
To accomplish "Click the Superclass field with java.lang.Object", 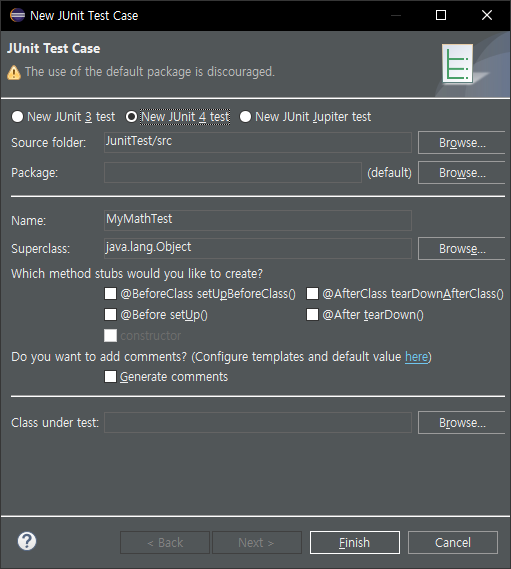I will point(258,248).
